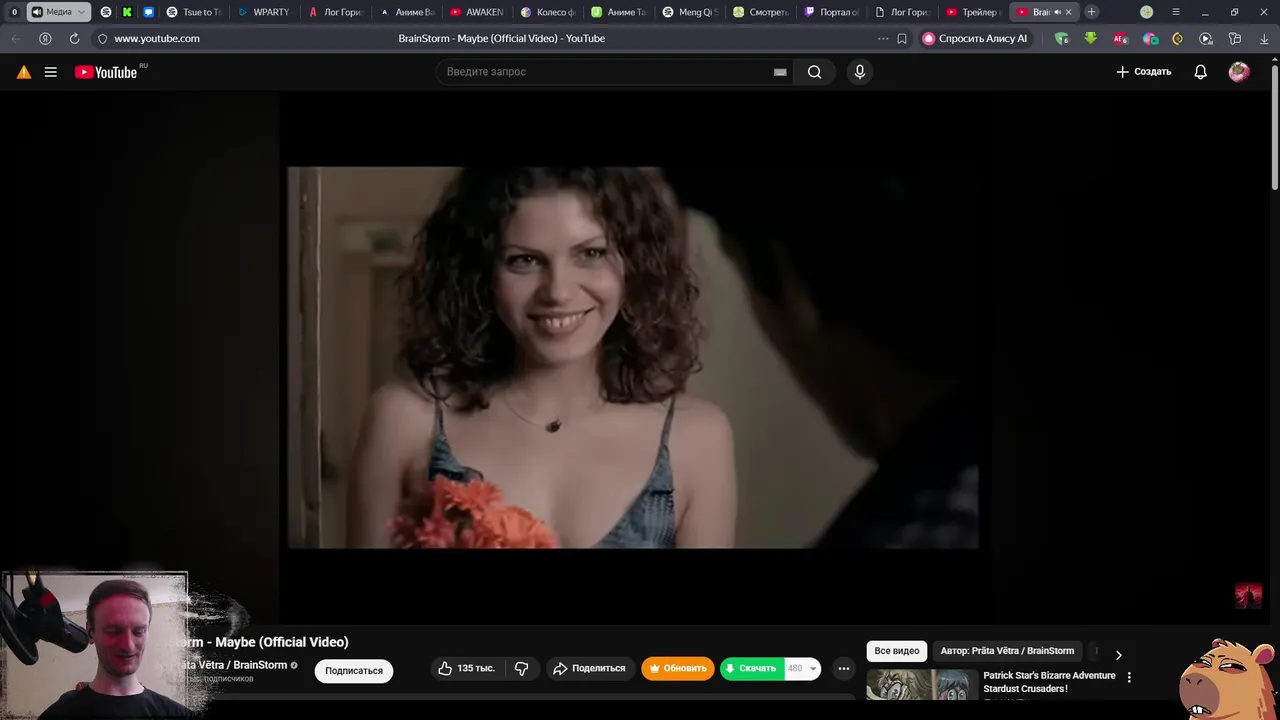This screenshot has height=720, width=1280.
Task: Switch to the Трейлер YouTube browser tab
Action: (x=972, y=12)
